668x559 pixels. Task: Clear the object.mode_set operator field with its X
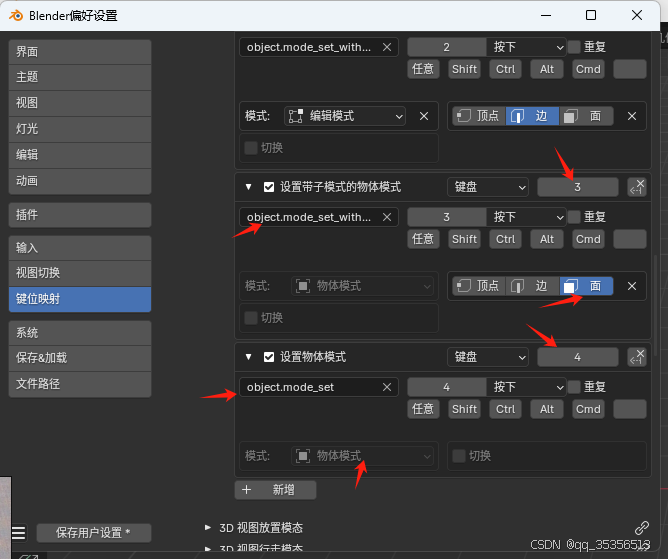[x=386, y=387]
